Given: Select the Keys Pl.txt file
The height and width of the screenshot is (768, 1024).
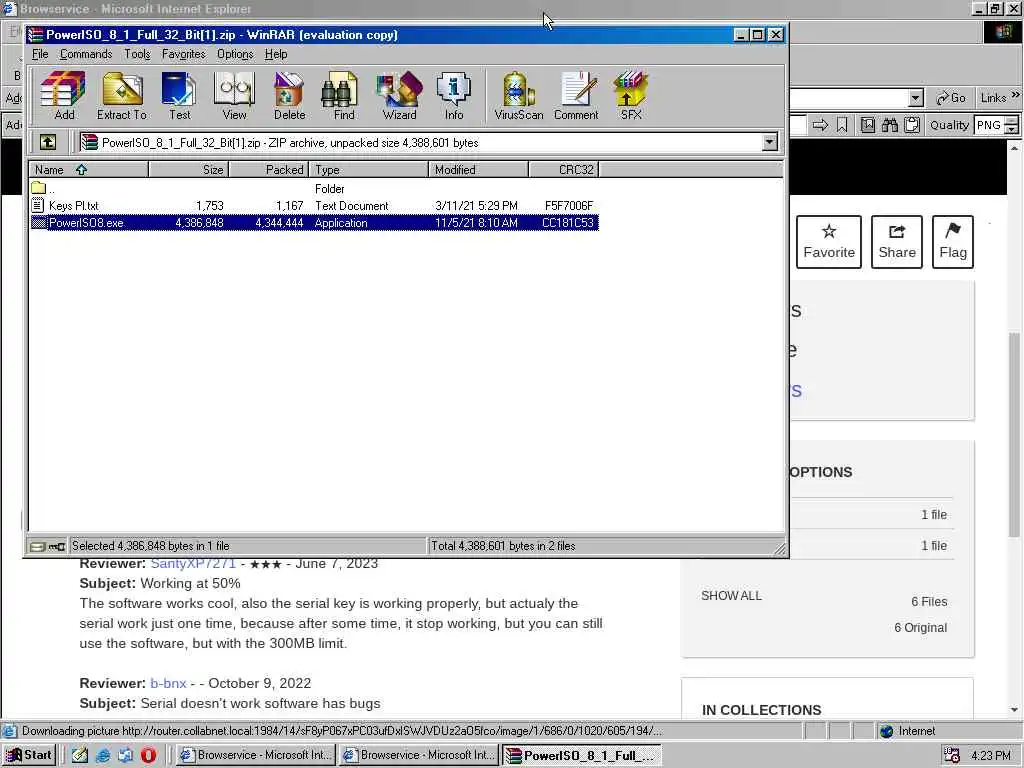Looking at the screenshot, I should point(313,206).
